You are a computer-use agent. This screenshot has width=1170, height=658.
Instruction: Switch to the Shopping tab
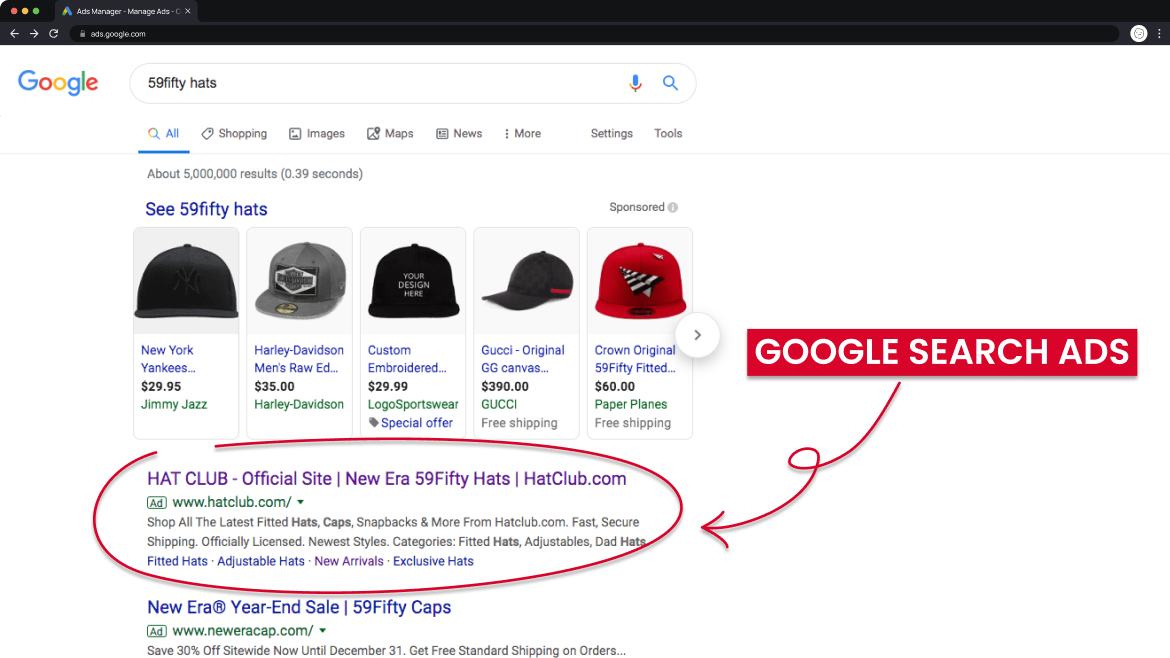pos(234,133)
